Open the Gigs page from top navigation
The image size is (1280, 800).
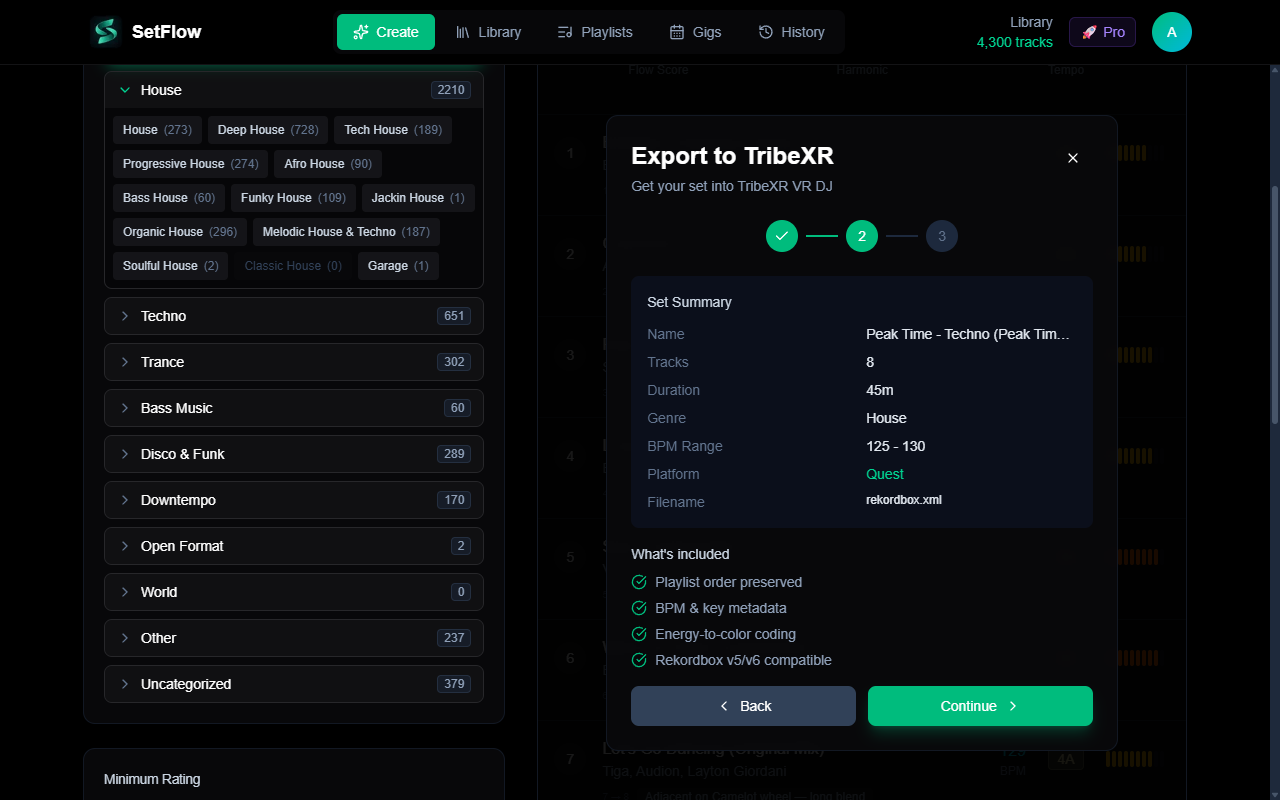click(695, 31)
